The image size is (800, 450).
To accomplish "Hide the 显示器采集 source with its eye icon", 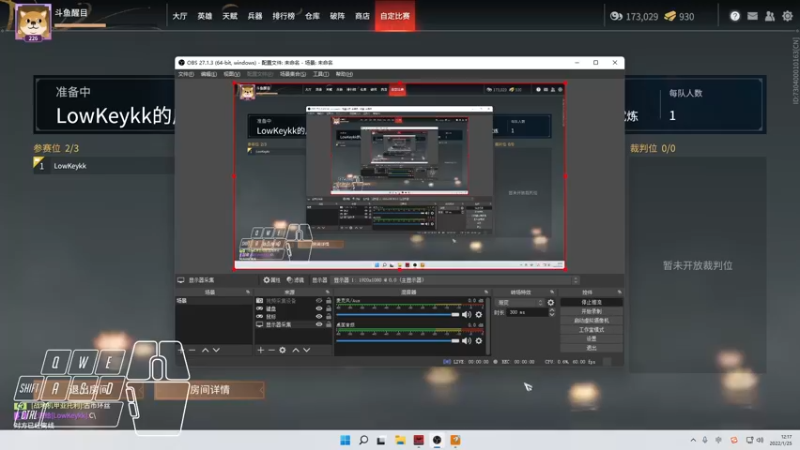I will click(319, 324).
